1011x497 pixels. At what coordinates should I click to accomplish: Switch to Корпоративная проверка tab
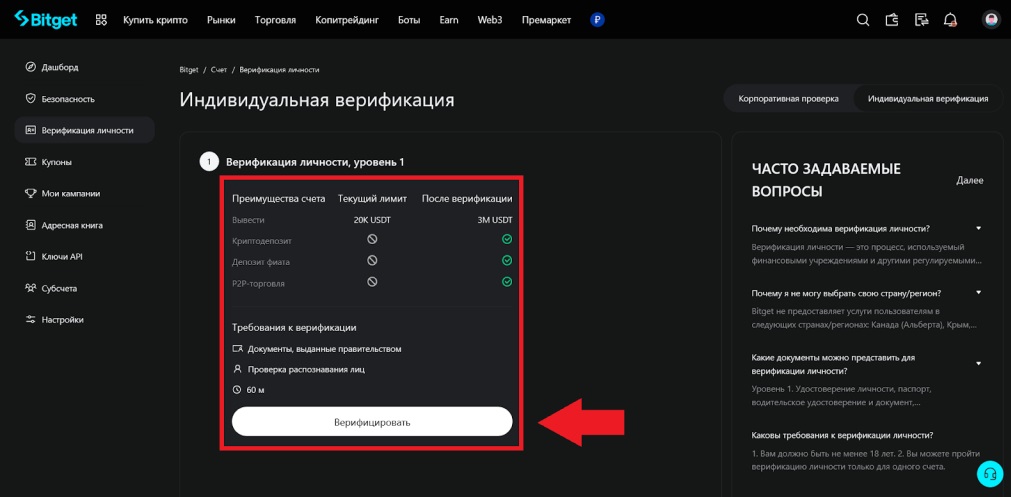(789, 99)
